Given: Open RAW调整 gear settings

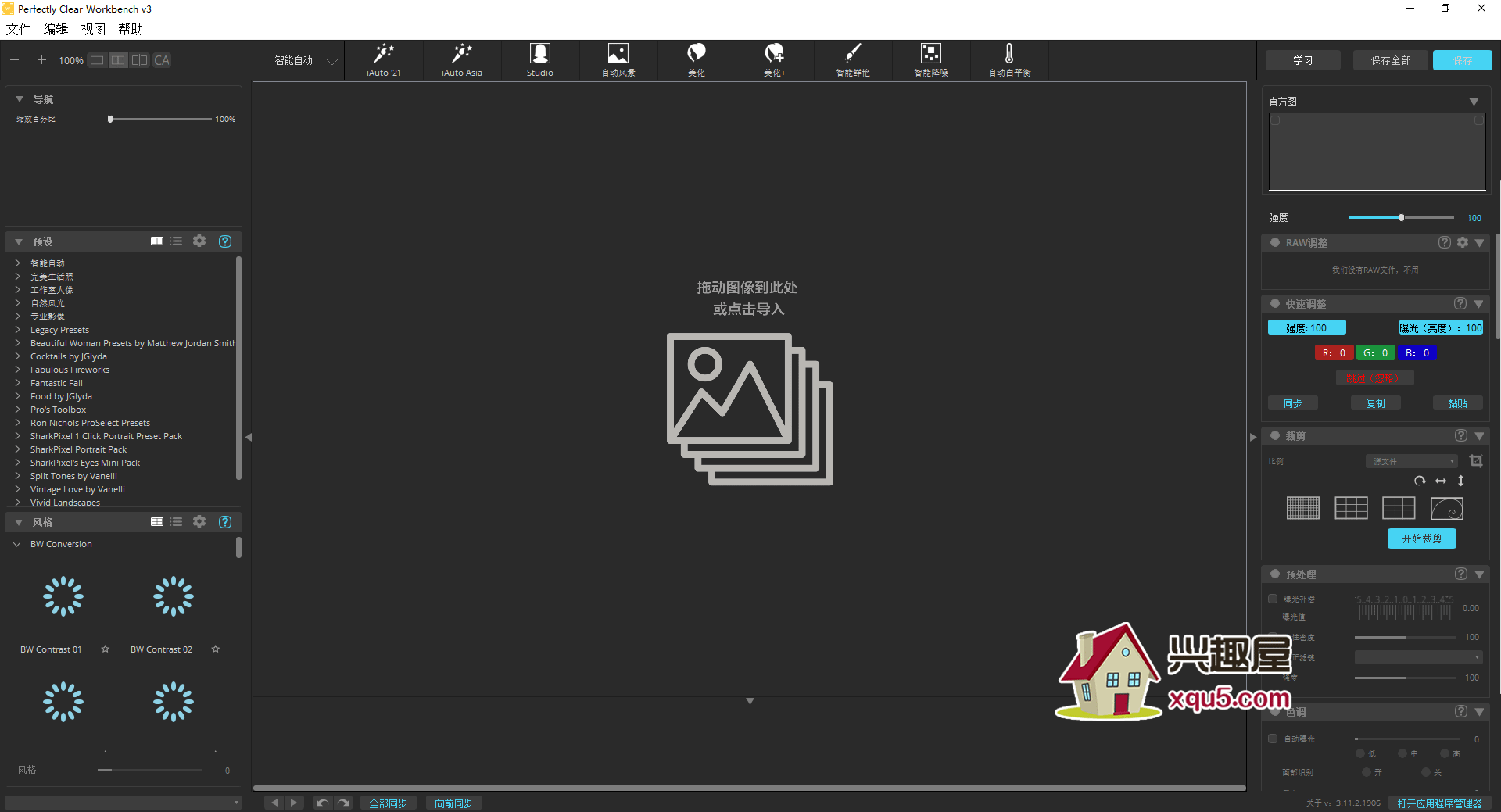Looking at the screenshot, I should tap(1463, 242).
